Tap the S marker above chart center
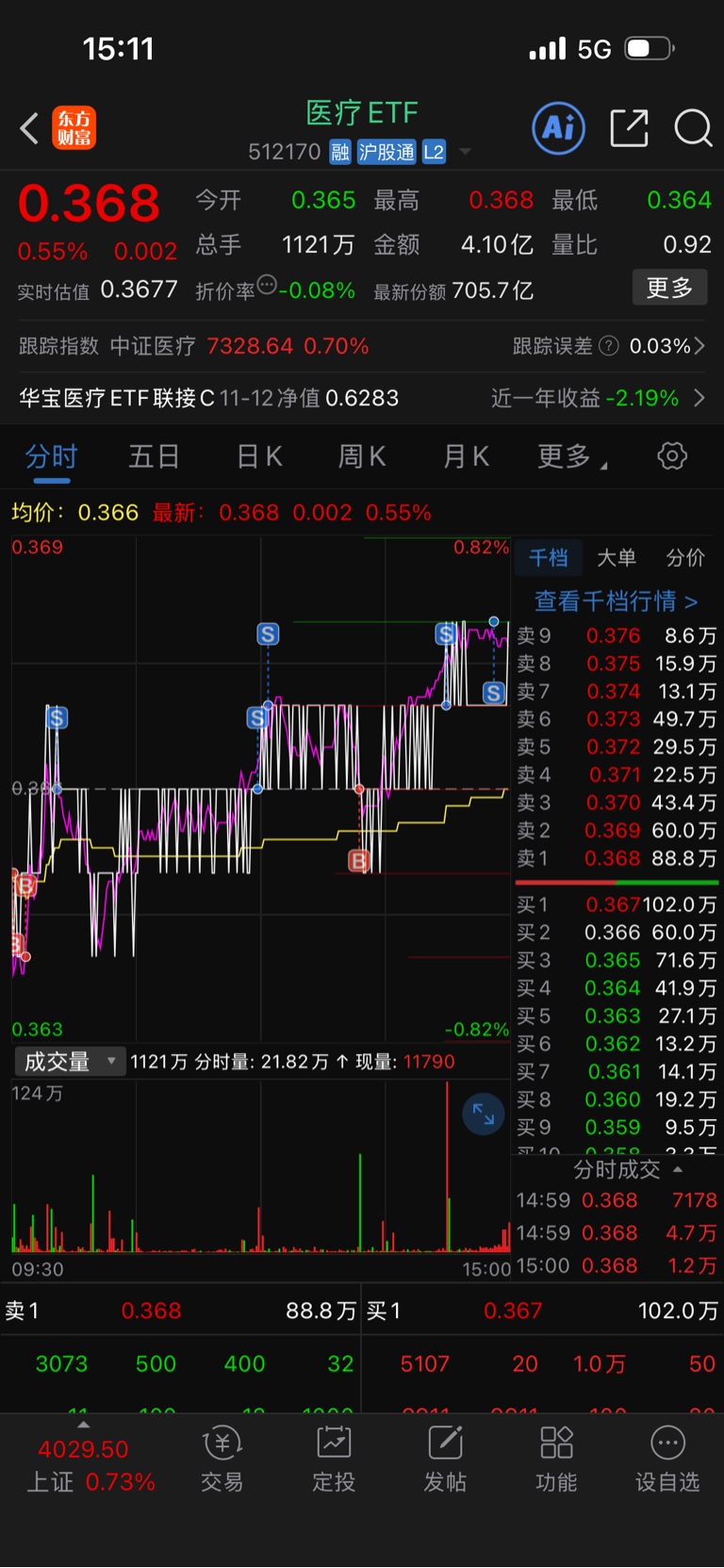Viewport: 724px width, 1568px height. click(268, 635)
